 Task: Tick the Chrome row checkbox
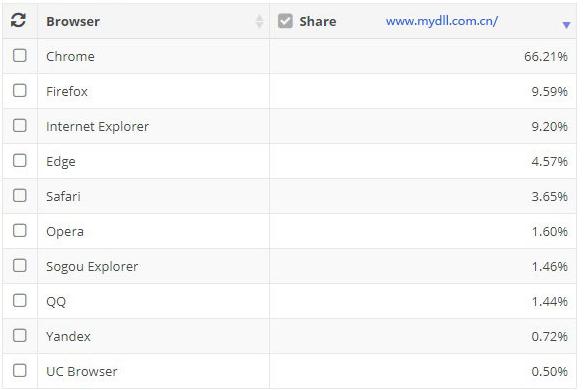20,56
